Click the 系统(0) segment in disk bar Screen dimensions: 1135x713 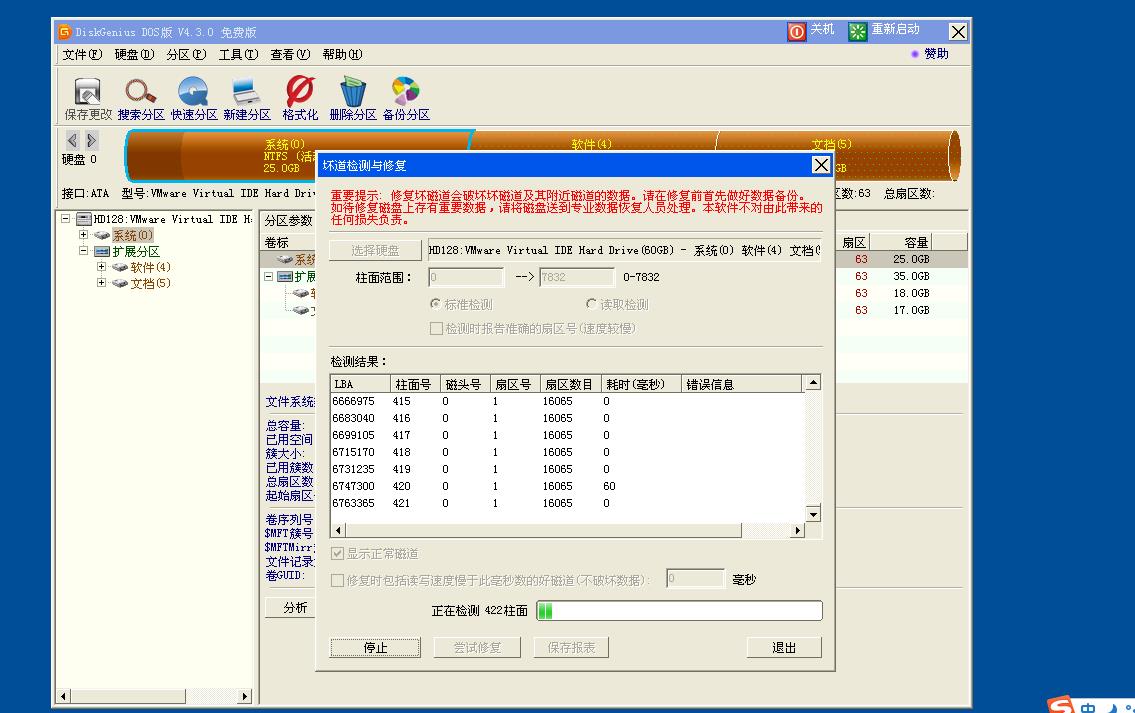click(298, 156)
